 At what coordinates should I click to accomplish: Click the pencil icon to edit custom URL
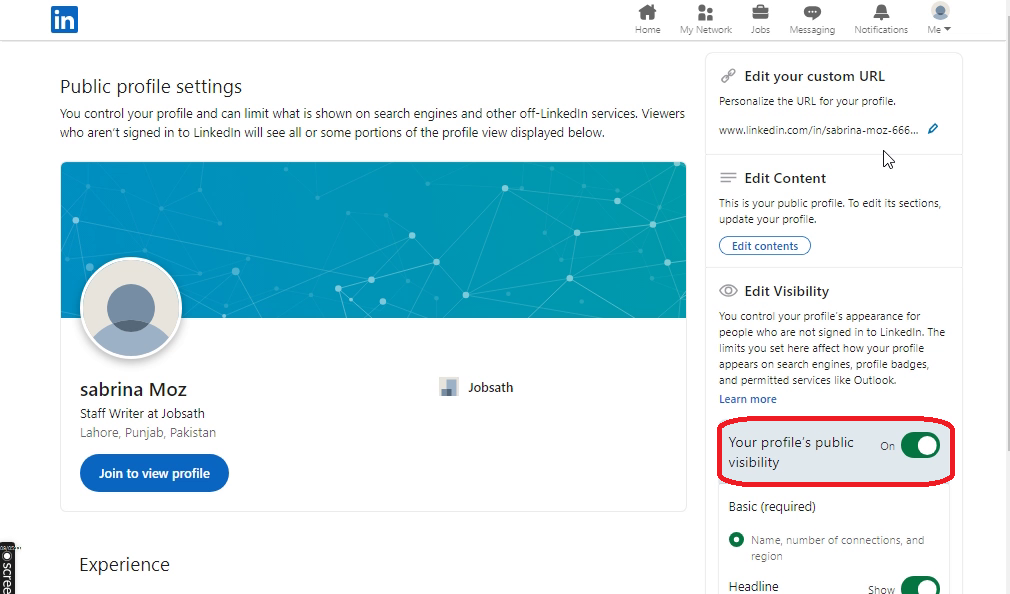(933, 129)
